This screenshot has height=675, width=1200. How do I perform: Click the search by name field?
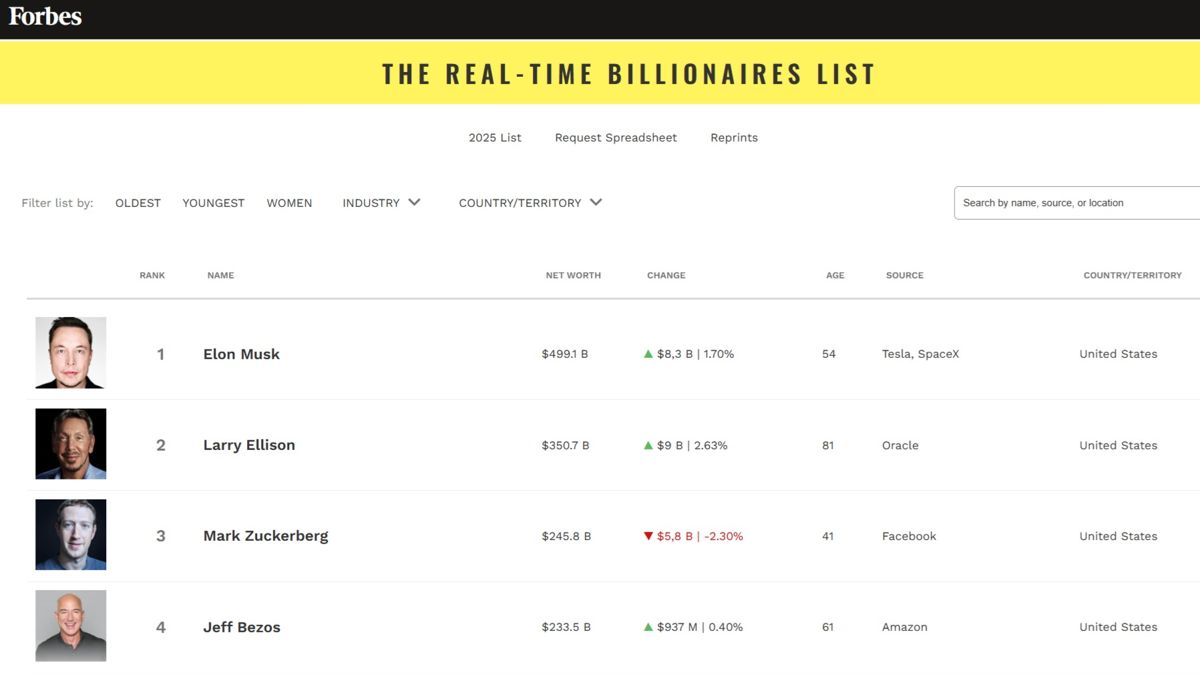[x=1075, y=203]
